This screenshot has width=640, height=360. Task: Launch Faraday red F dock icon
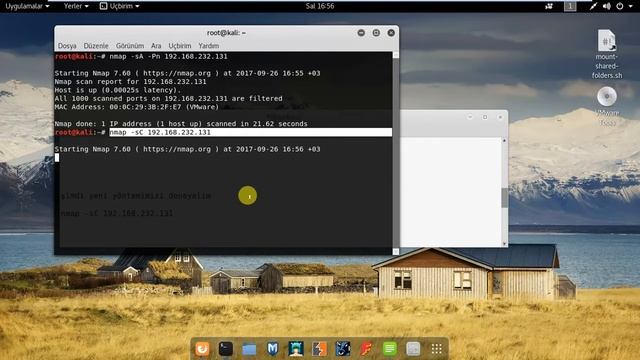tap(366, 349)
